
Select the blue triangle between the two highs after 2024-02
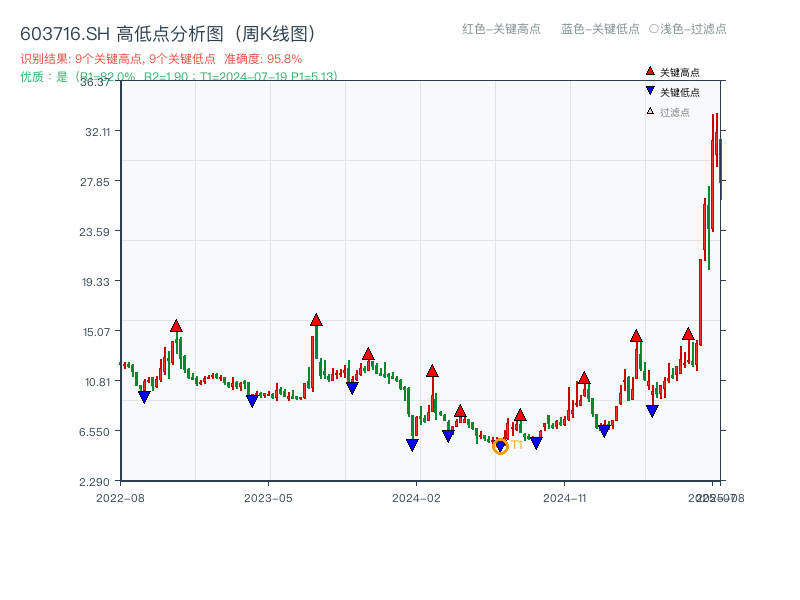click(448, 436)
